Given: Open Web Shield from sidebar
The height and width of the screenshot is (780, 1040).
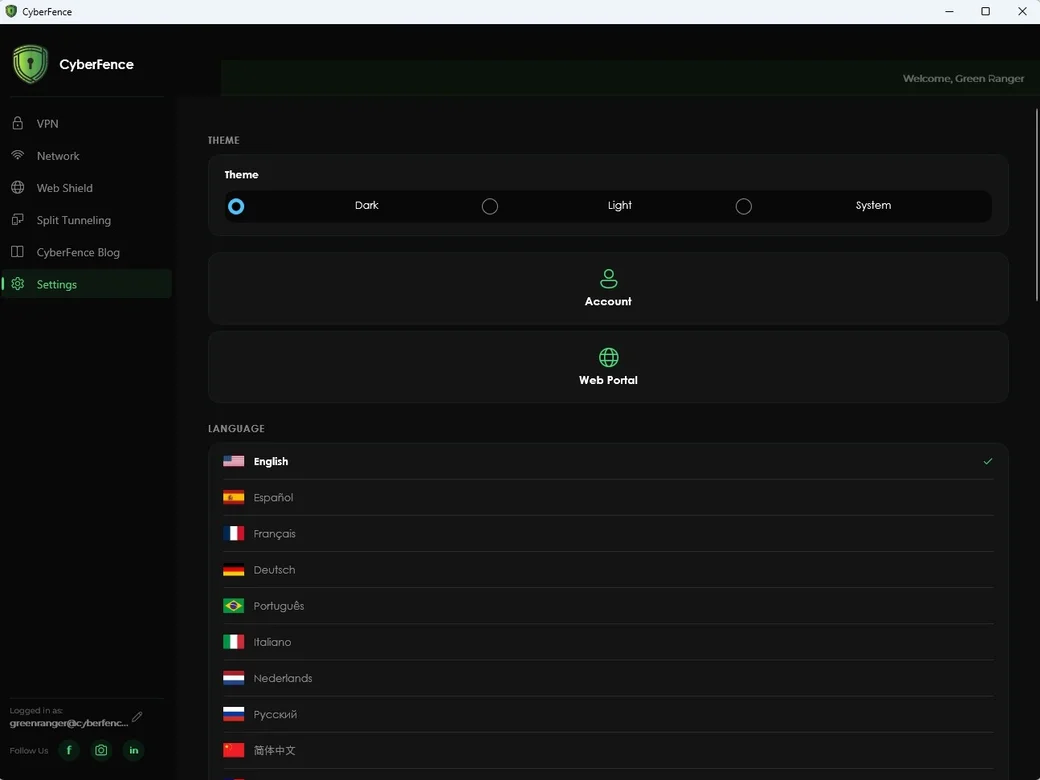Looking at the screenshot, I should click(86, 188).
